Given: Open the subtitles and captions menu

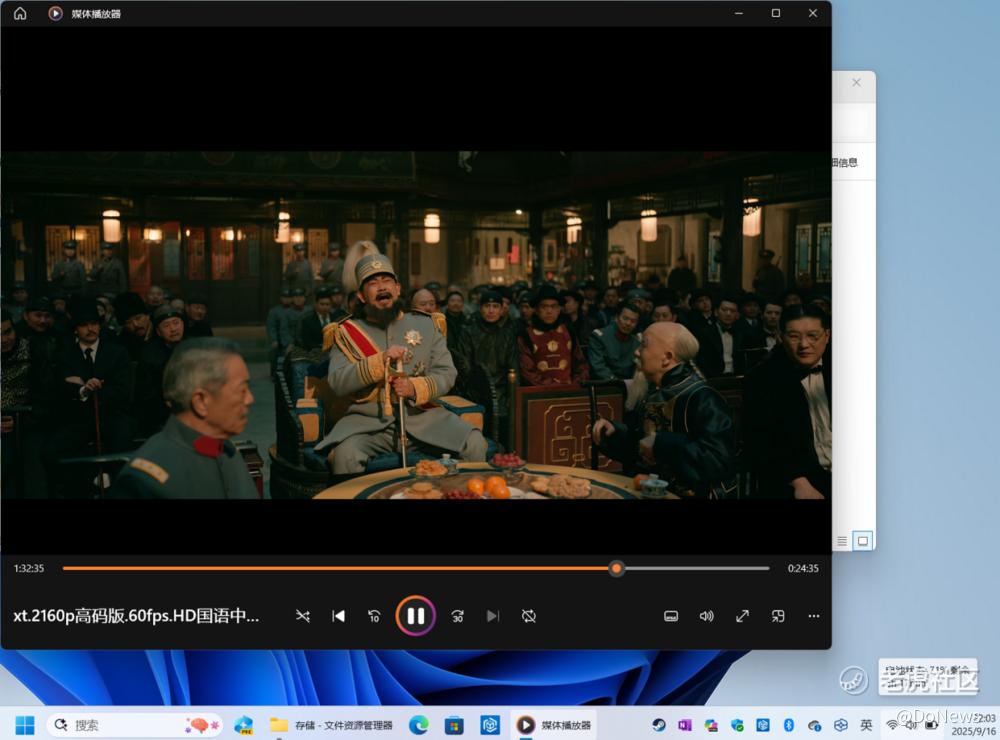Looking at the screenshot, I should [x=671, y=616].
